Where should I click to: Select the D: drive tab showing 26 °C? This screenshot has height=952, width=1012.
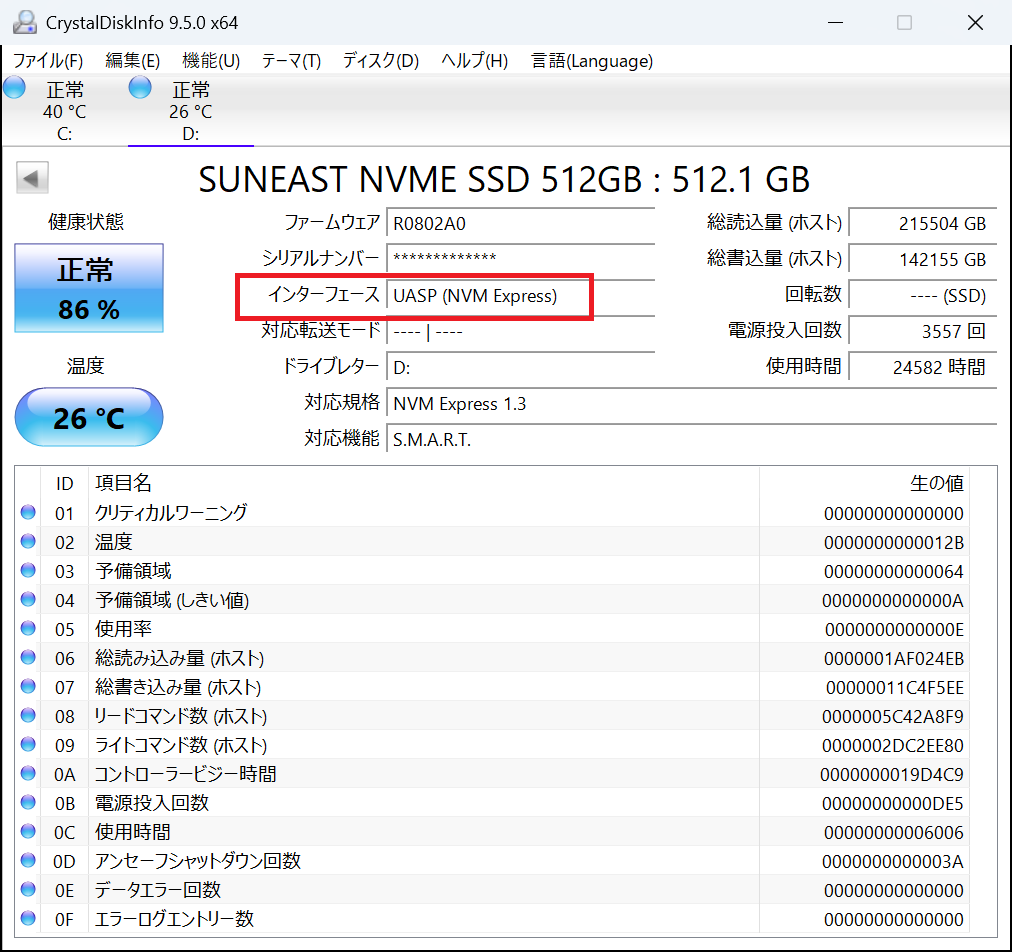point(190,110)
